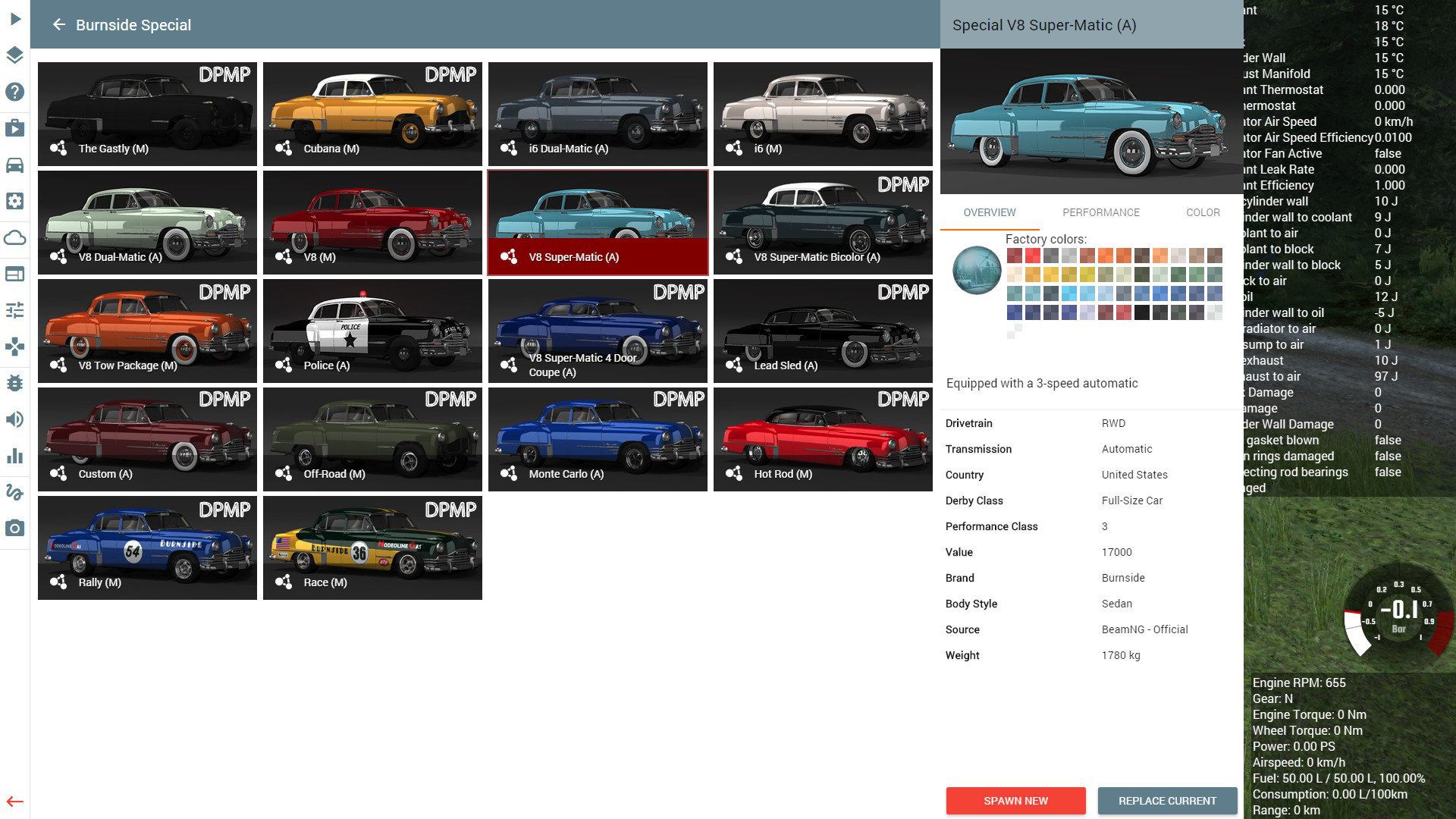The height and width of the screenshot is (819, 1456).
Task: Click the Source value 'BeamNG - Official'
Action: tap(1144, 629)
